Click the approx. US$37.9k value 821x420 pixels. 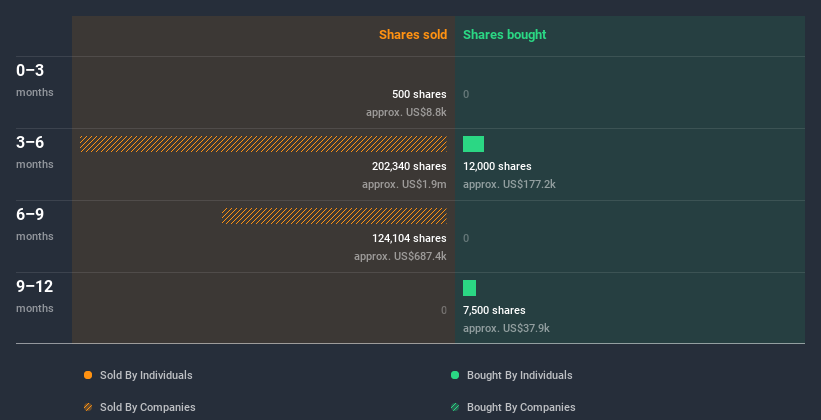tap(506, 328)
